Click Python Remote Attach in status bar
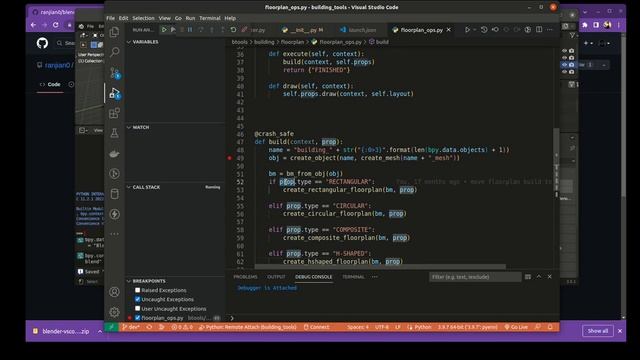The image size is (640, 360). point(247,327)
